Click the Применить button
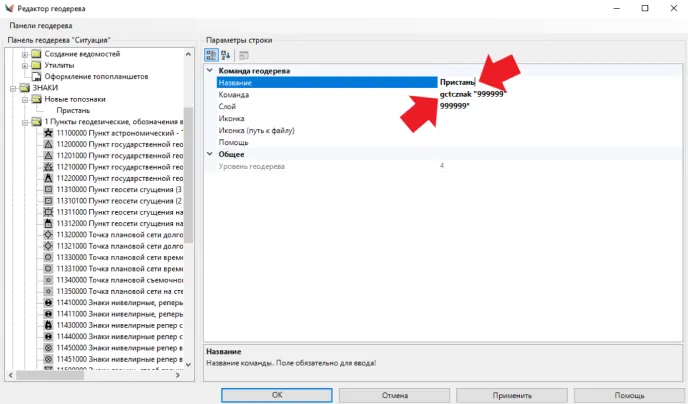The image size is (688, 404). (512, 395)
